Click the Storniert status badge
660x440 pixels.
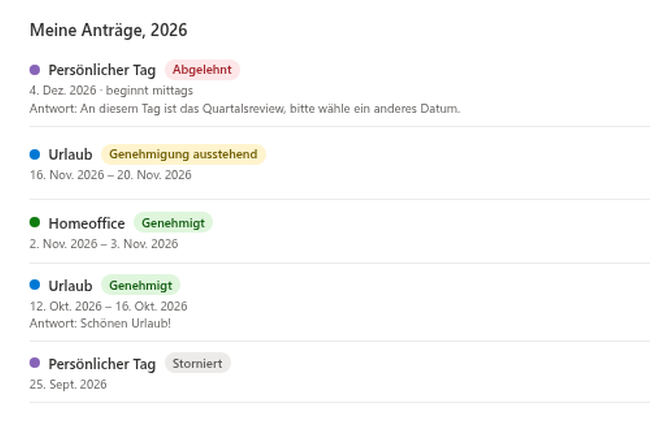pos(197,363)
